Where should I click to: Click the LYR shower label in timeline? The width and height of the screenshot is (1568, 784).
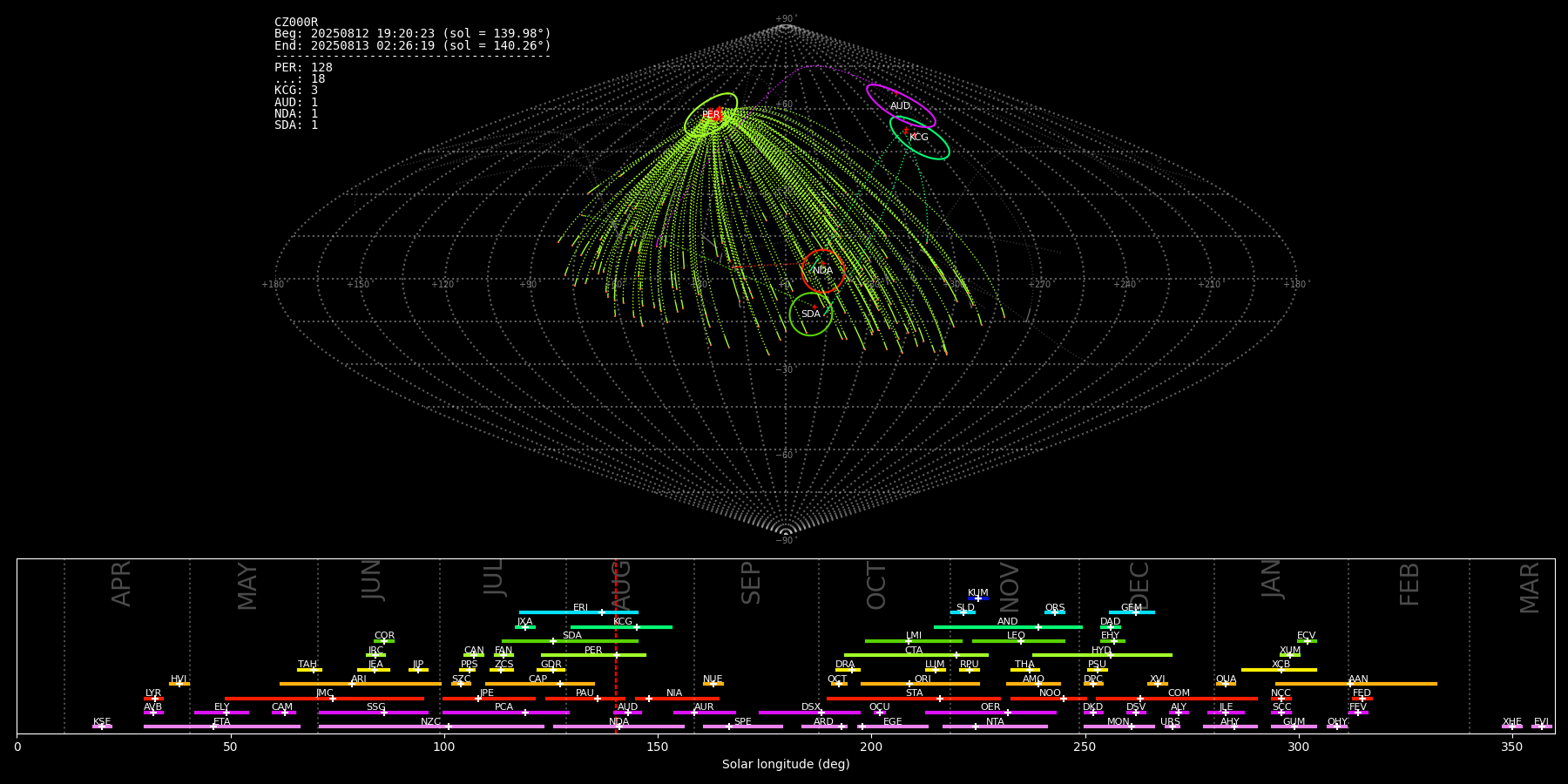tap(153, 693)
